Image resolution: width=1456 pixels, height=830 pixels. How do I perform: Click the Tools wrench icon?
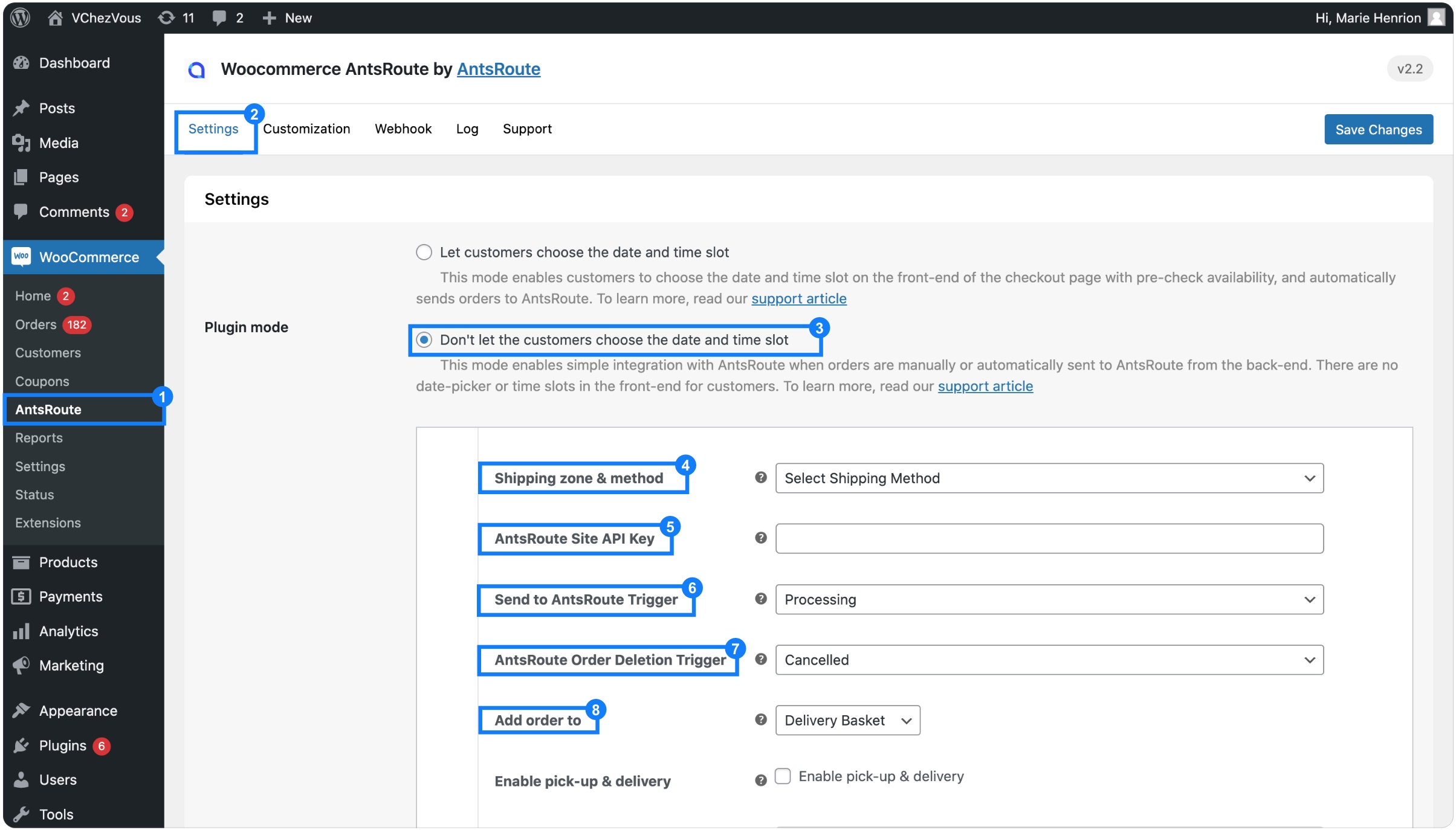click(x=21, y=814)
